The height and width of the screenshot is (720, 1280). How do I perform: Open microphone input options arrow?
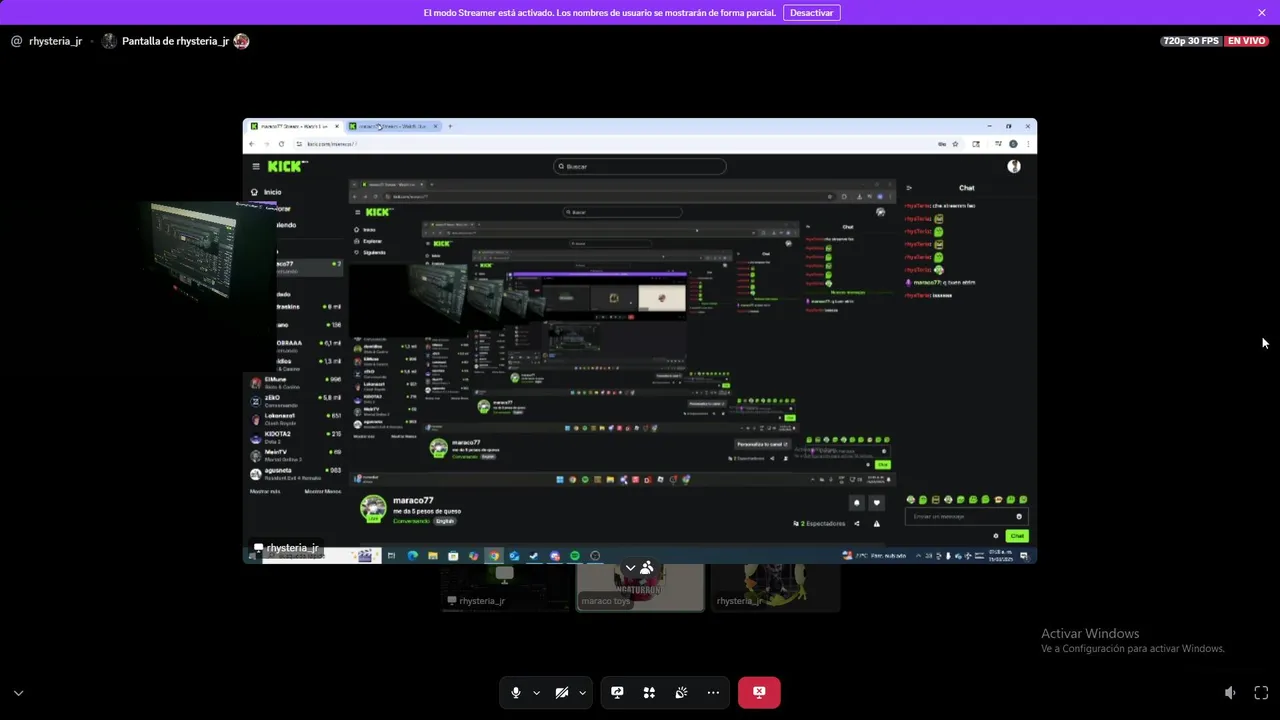pyautogui.click(x=536, y=692)
